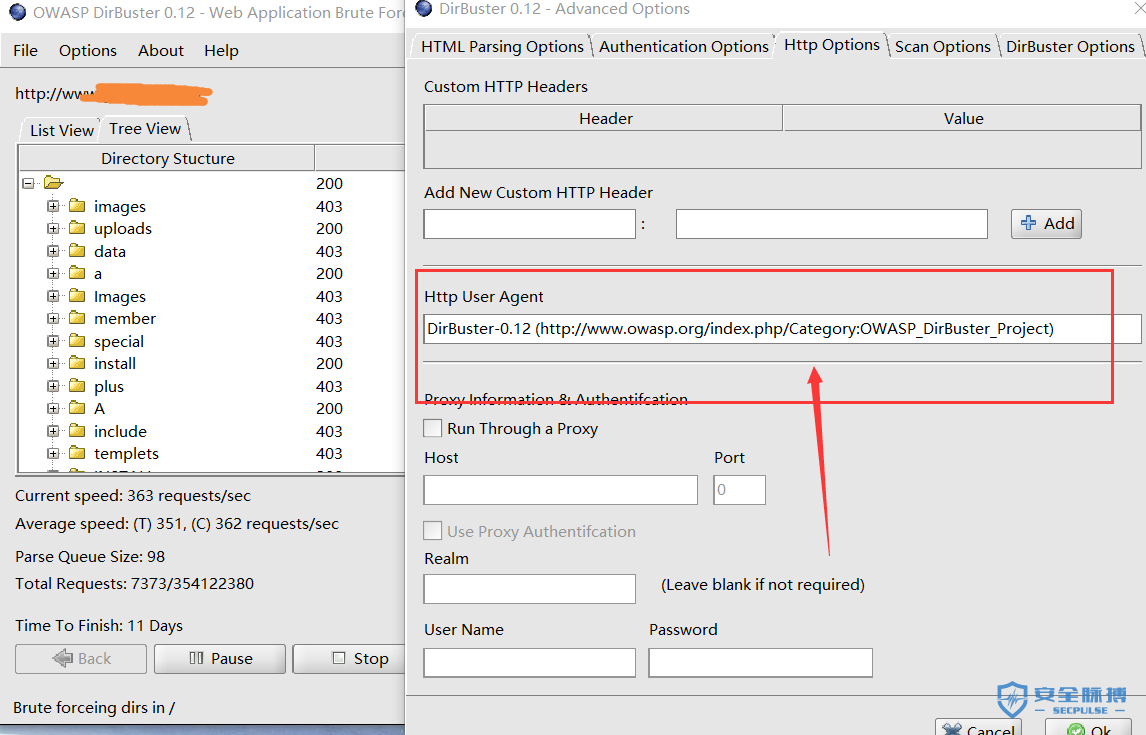The height and width of the screenshot is (735, 1146).
Task: Click the proxy Port field
Action: coord(740,490)
